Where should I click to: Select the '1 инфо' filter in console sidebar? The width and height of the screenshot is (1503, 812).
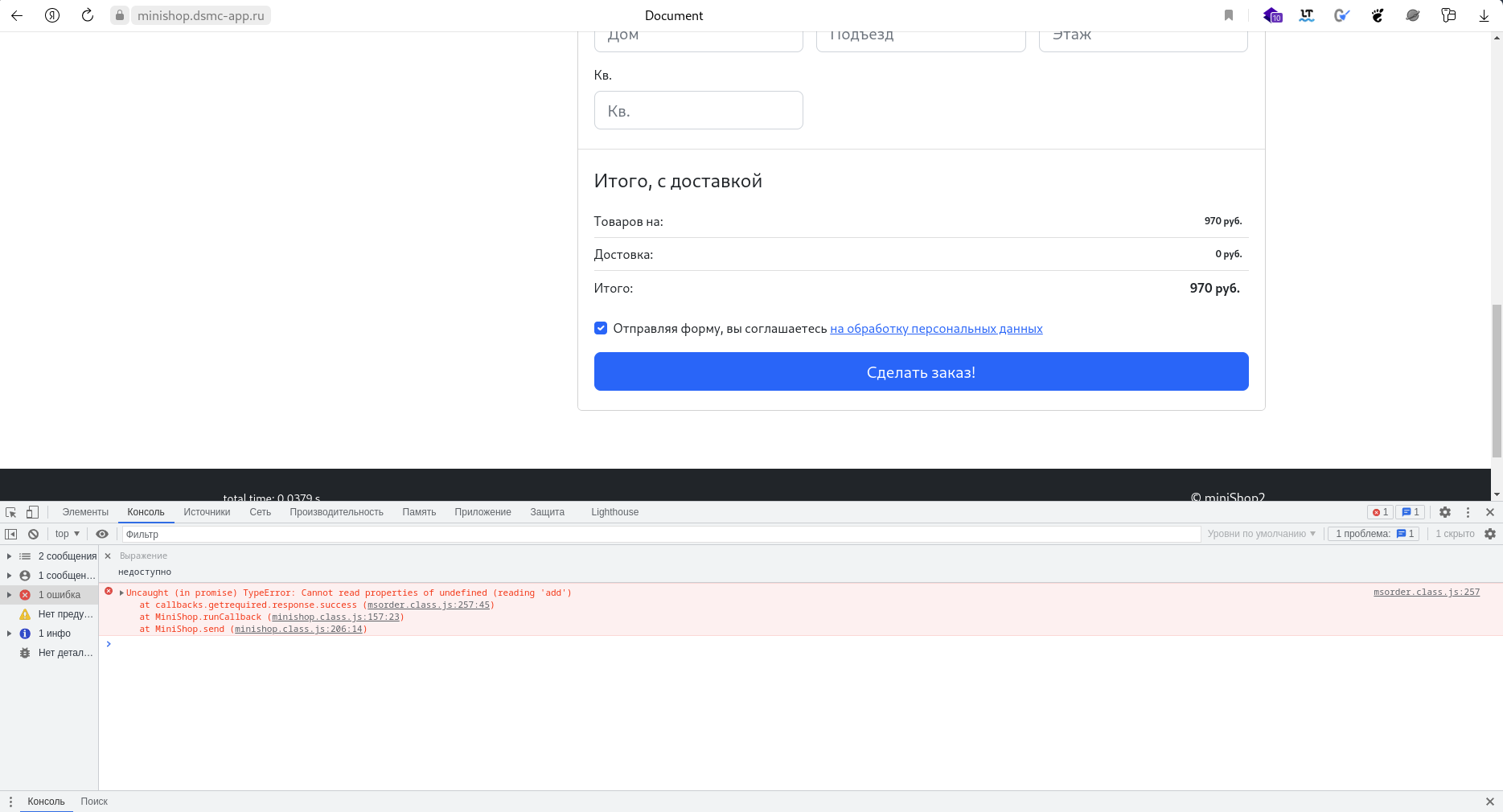tap(55, 634)
